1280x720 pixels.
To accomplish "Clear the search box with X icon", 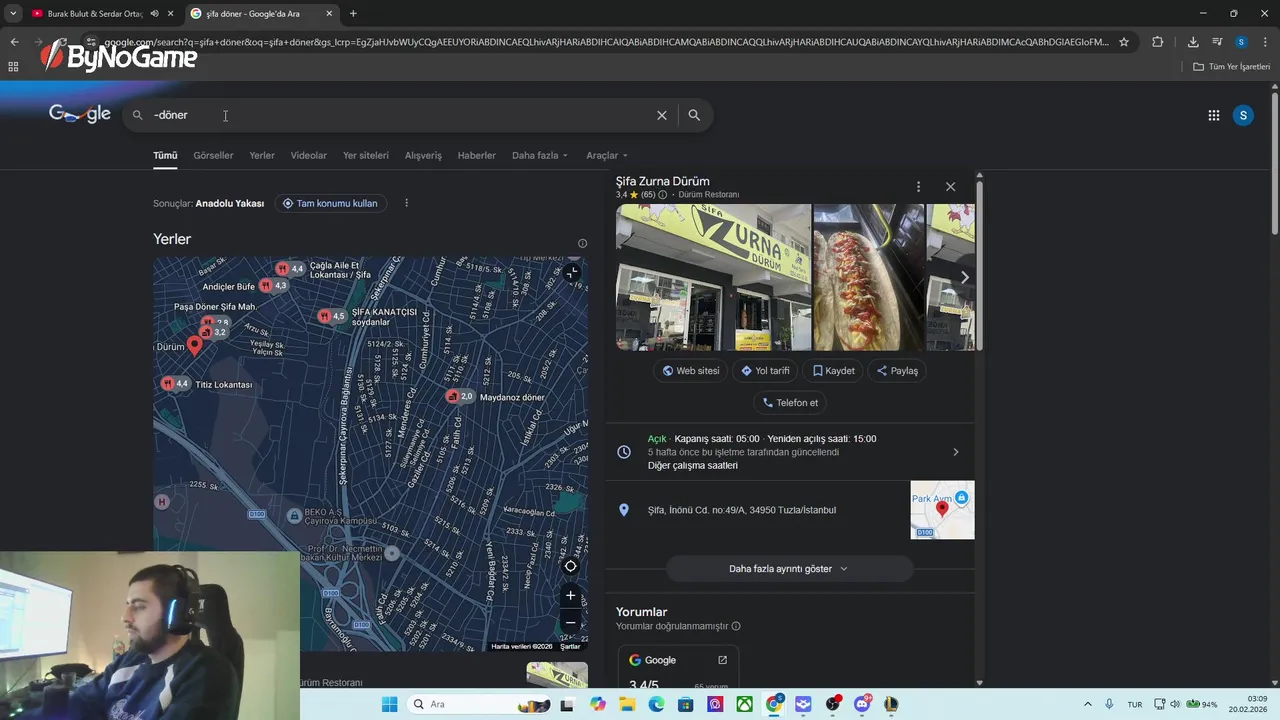I will pyautogui.click(x=661, y=115).
